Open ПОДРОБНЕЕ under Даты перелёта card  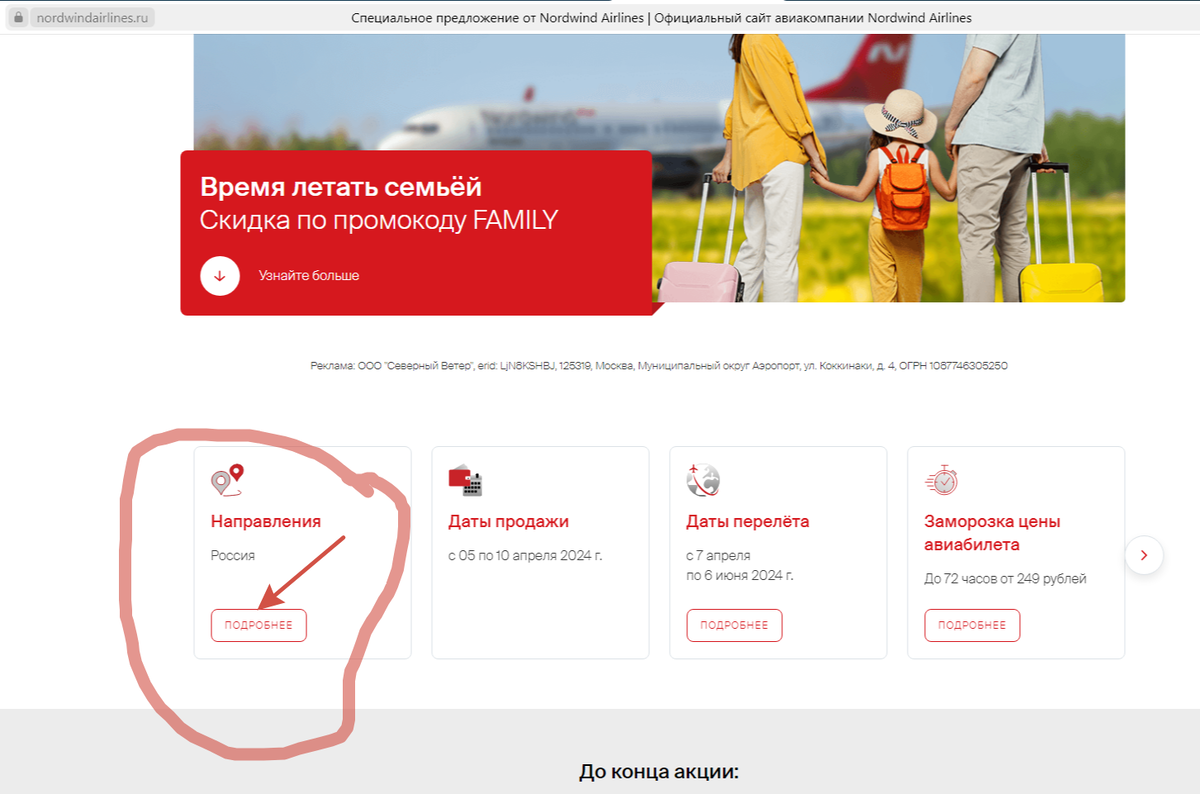734,625
